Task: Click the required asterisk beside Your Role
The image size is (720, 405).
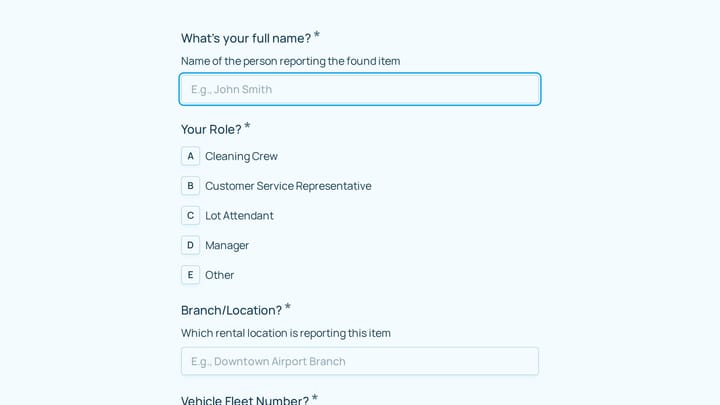Action: pyautogui.click(x=247, y=126)
